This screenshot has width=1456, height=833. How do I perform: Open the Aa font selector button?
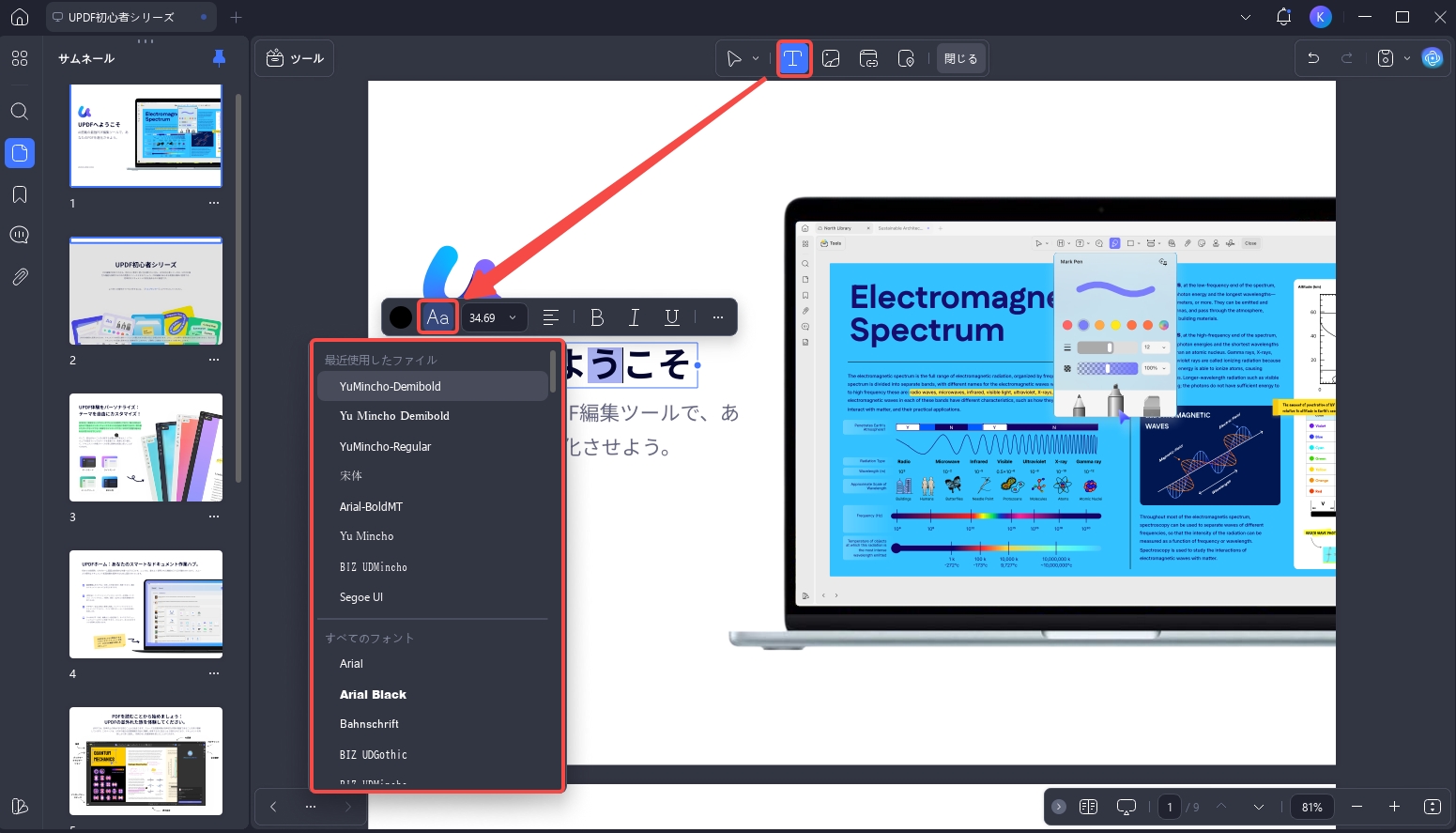437,317
